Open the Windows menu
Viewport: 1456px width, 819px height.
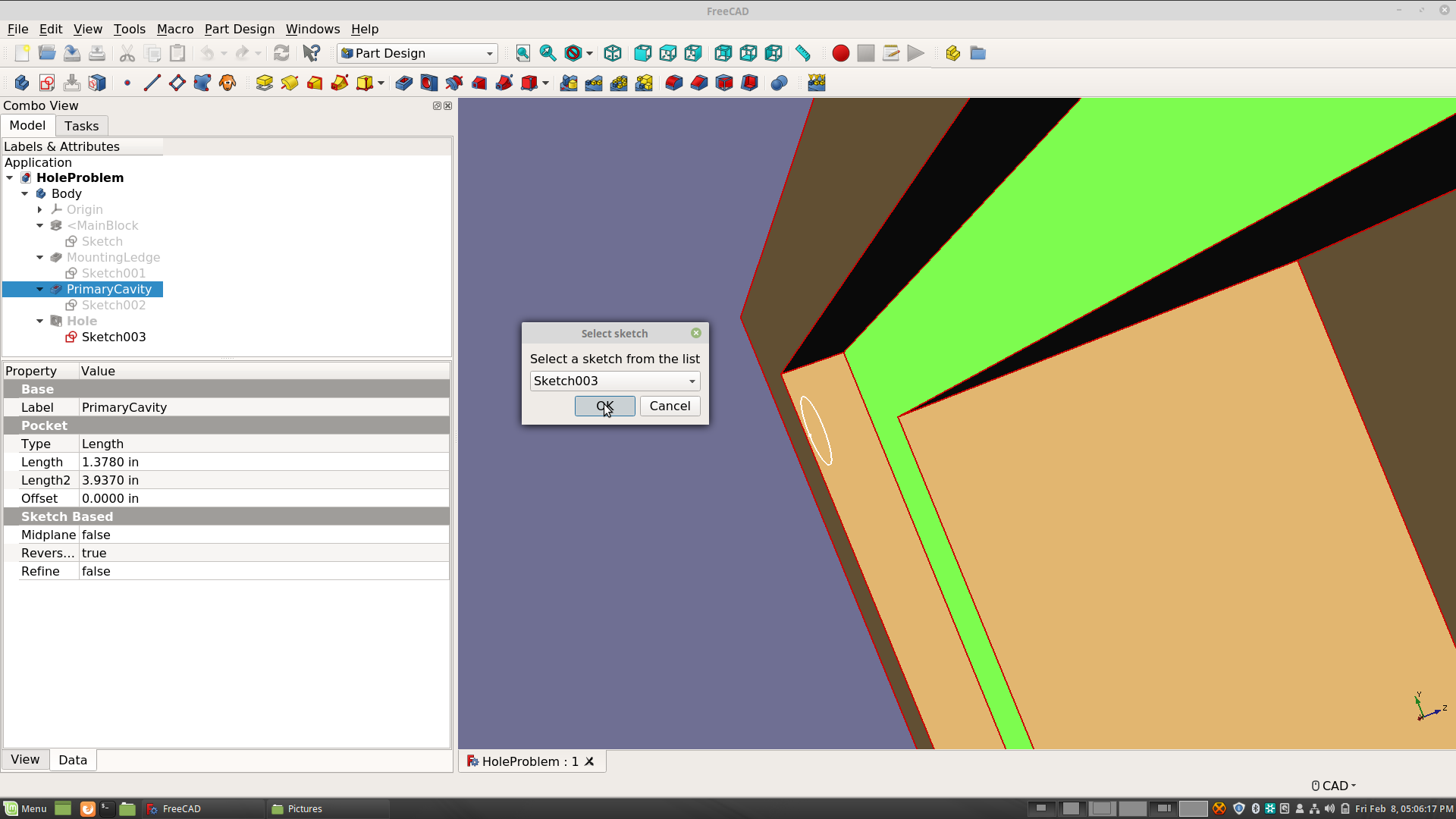pos(312,29)
